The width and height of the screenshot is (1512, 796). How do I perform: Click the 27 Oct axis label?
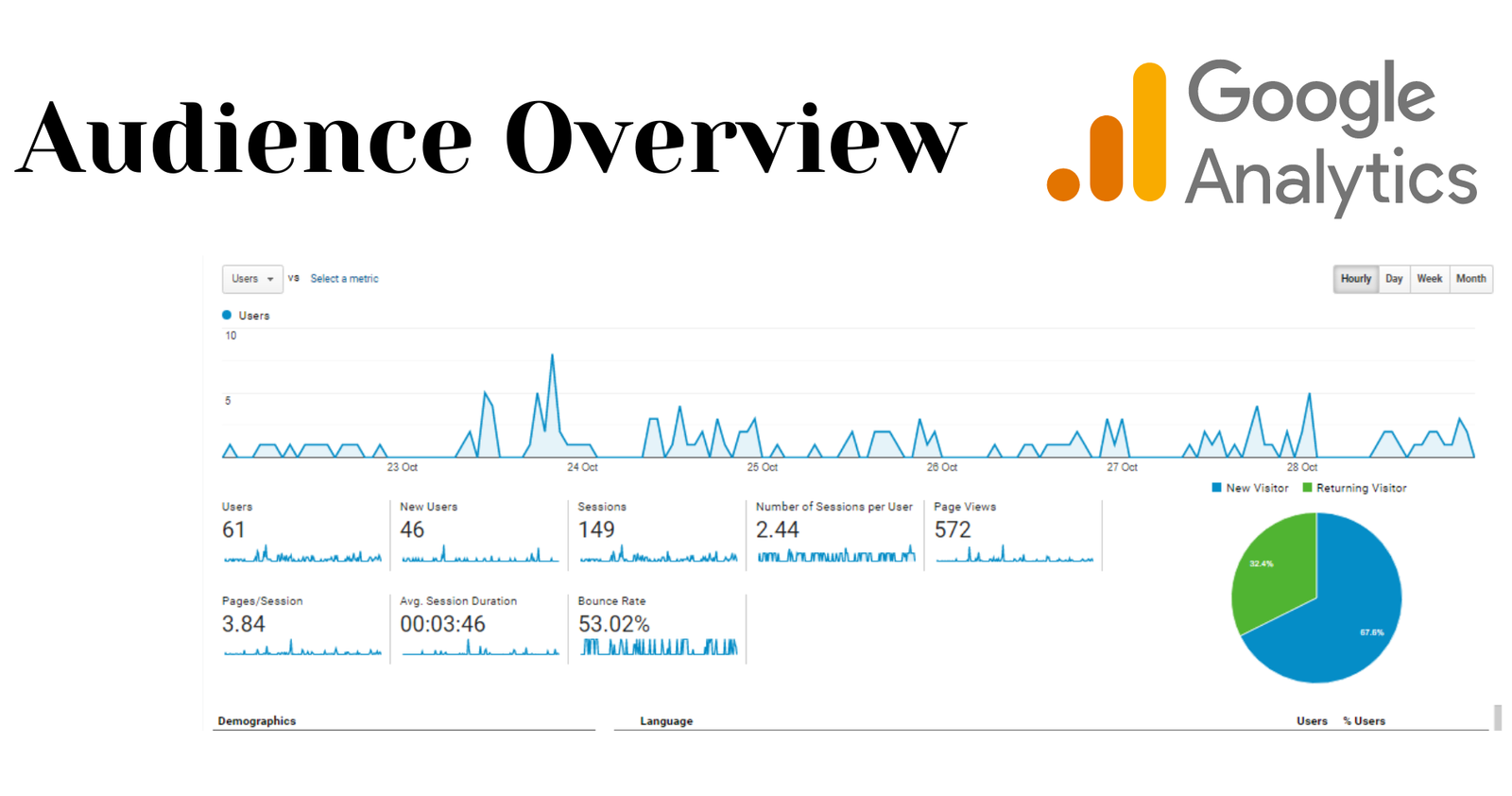click(1122, 467)
